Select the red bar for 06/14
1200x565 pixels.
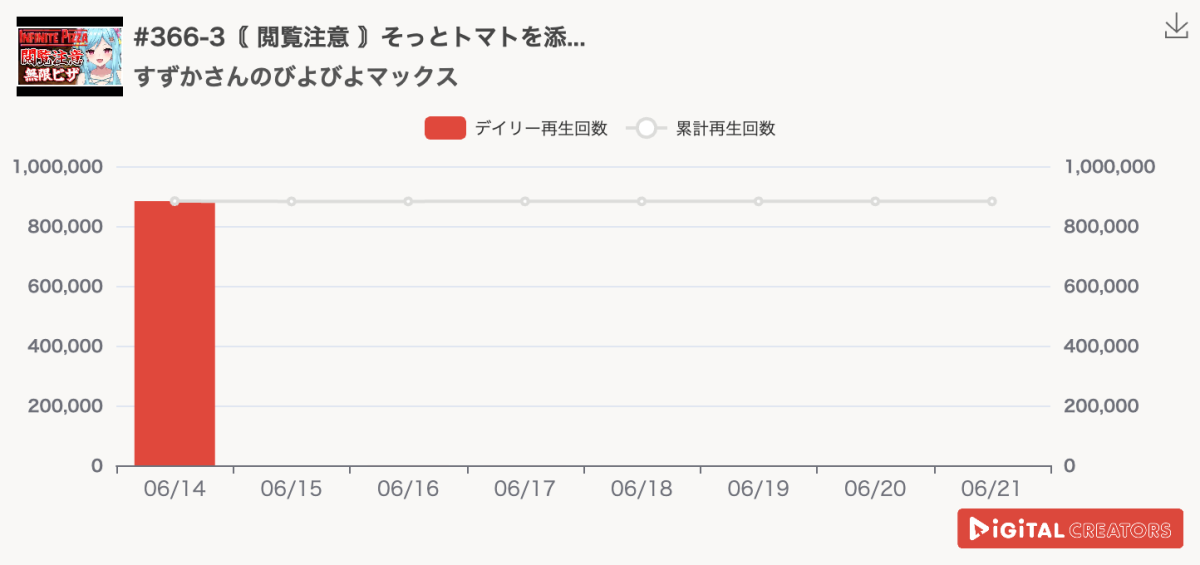[x=175, y=334]
